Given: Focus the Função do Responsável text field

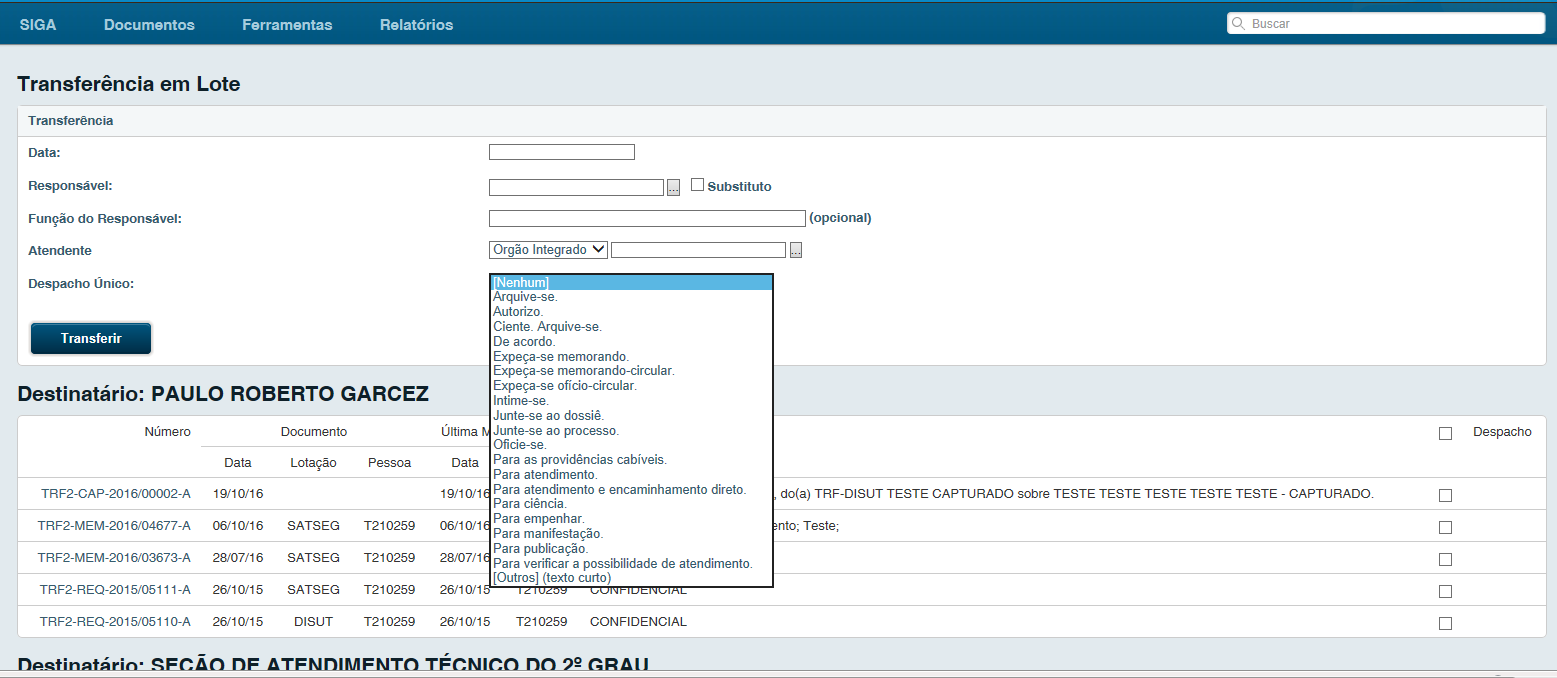Looking at the screenshot, I should click(x=647, y=218).
